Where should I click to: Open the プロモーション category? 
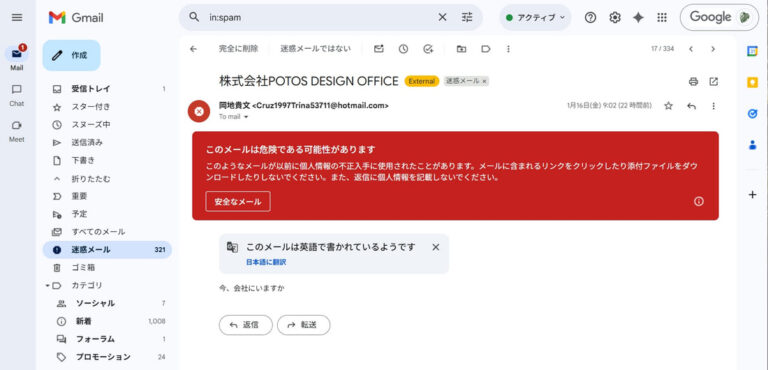pyautogui.click(x=107, y=357)
